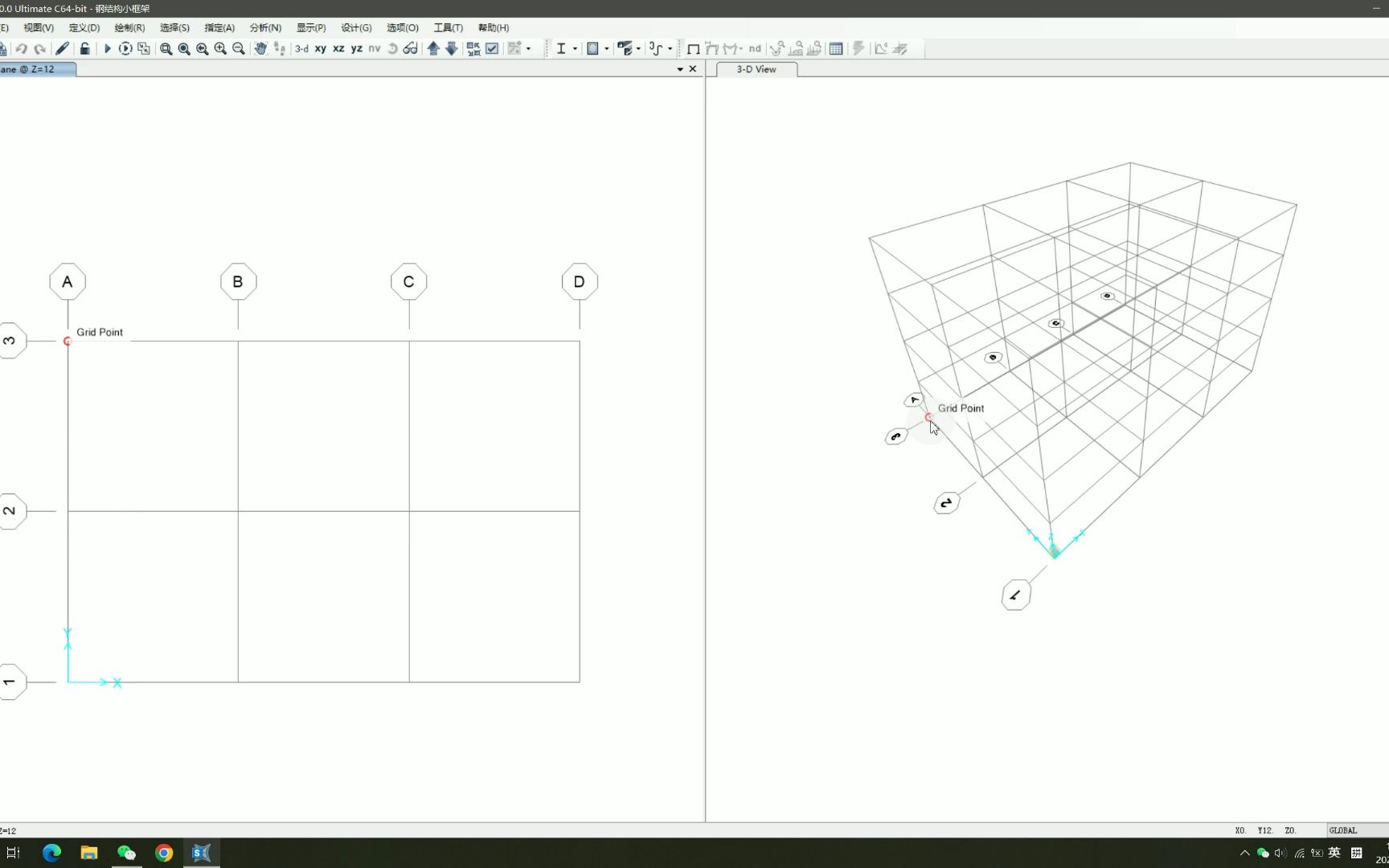
Task: Expand the named view flags dropdown arrow
Action: pos(638,49)
